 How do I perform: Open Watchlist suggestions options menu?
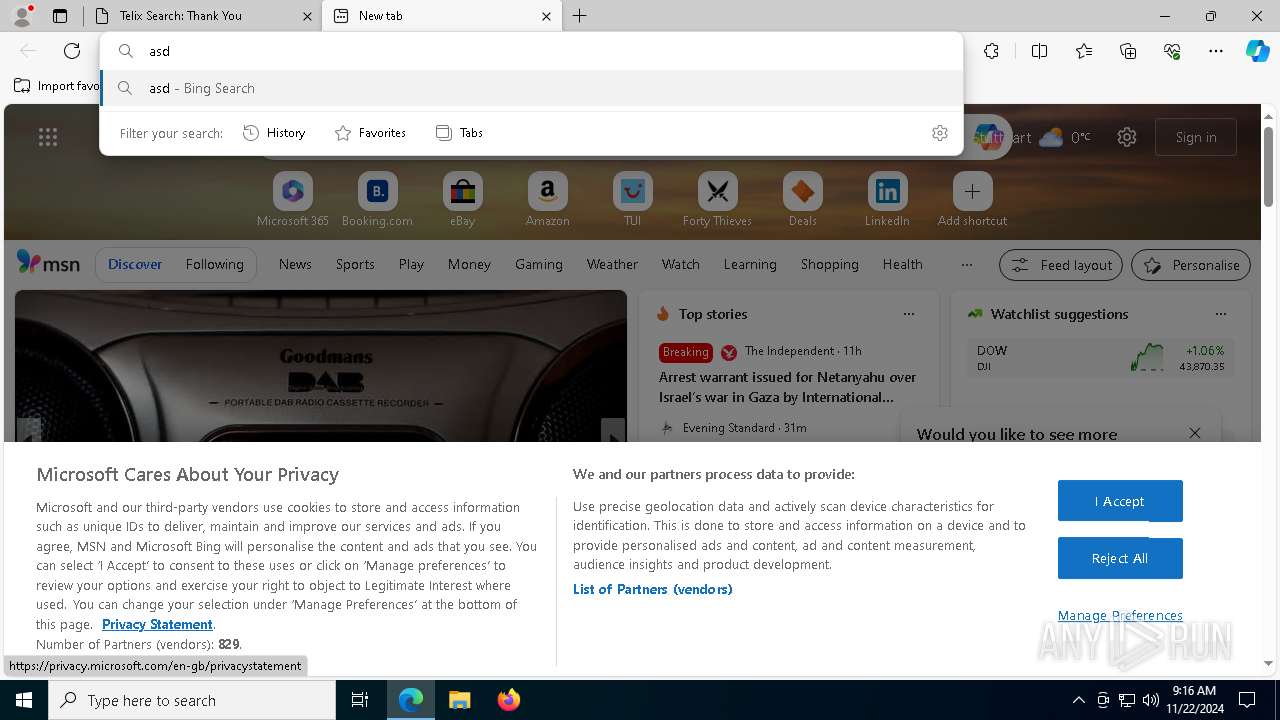pos(1220,314)
